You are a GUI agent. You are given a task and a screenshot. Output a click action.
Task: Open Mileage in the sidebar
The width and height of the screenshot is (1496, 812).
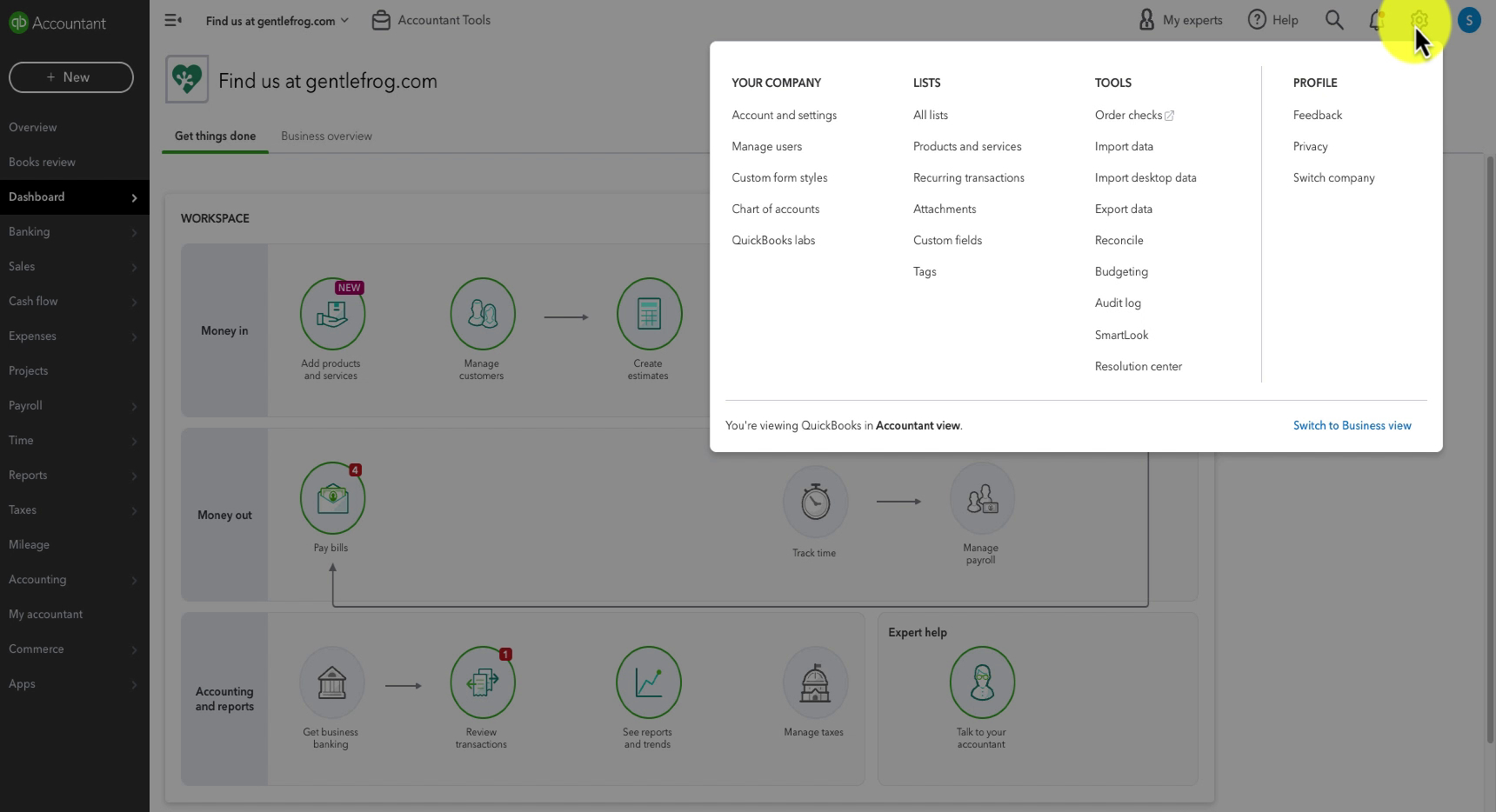75,544
